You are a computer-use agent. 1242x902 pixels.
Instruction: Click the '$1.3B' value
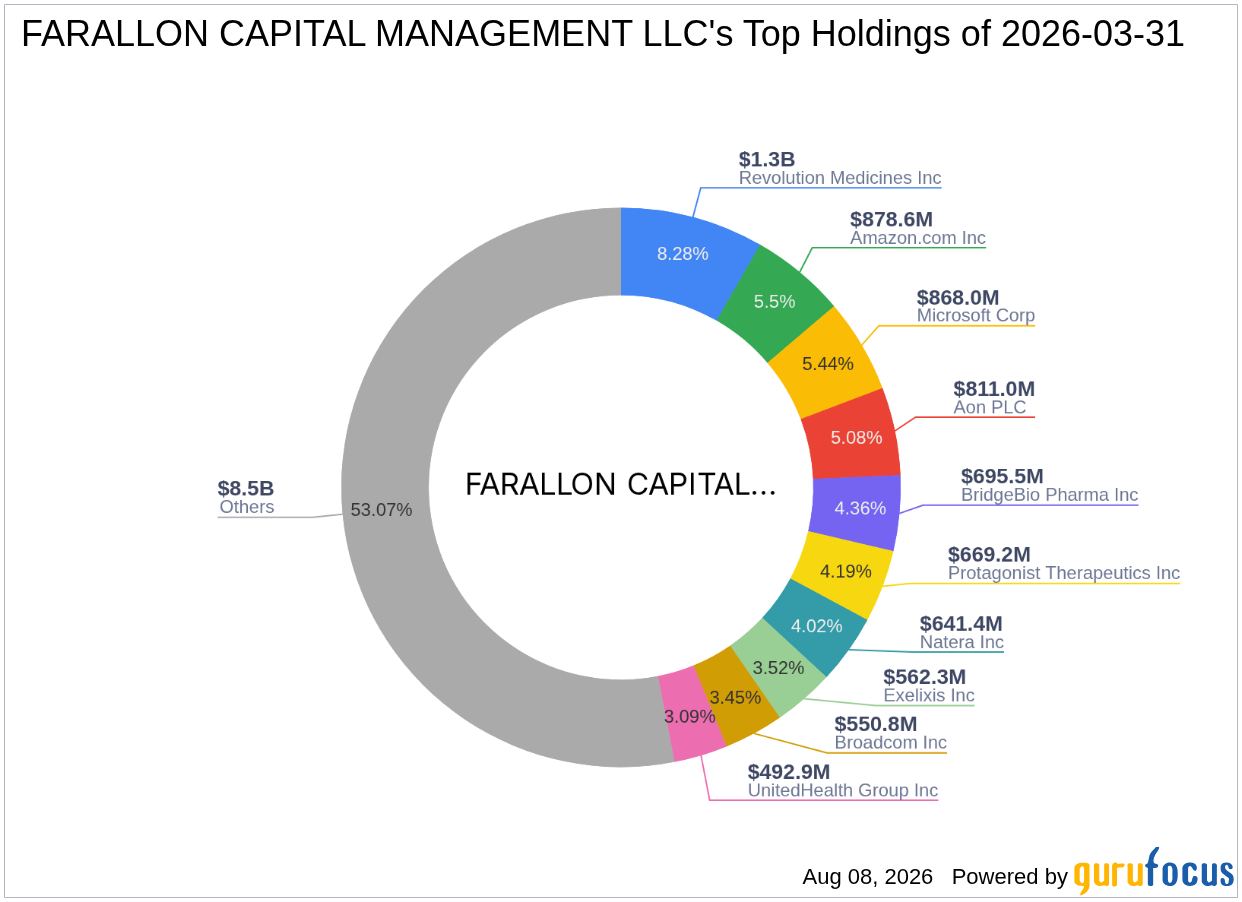[x=767, y=159]
